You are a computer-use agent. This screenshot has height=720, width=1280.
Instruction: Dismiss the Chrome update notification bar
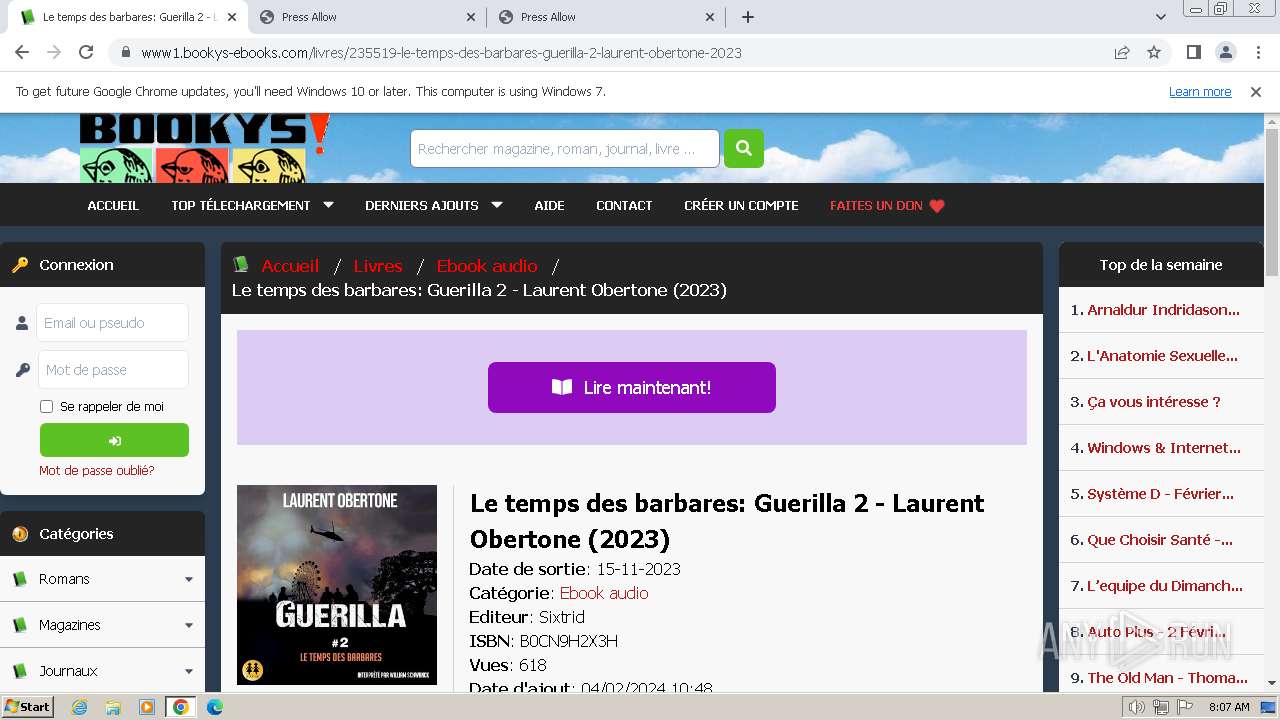1256,91
